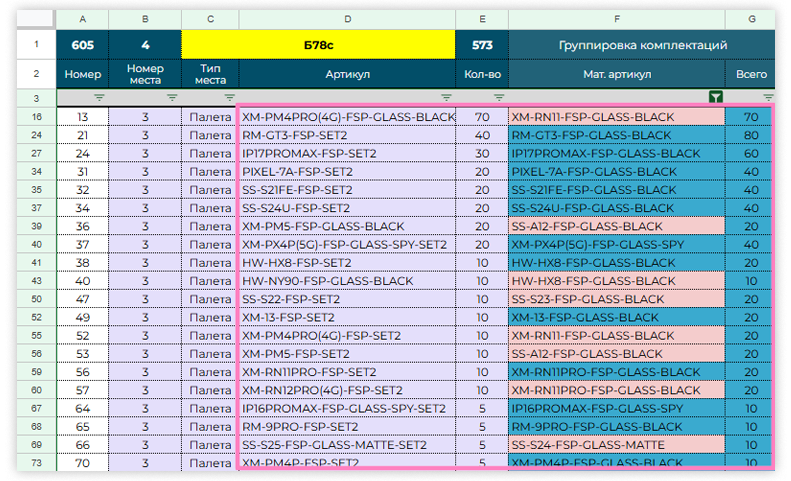Select column D header letter
The height and width of the screenshot is (481, 791).
(x=347, y=20)
